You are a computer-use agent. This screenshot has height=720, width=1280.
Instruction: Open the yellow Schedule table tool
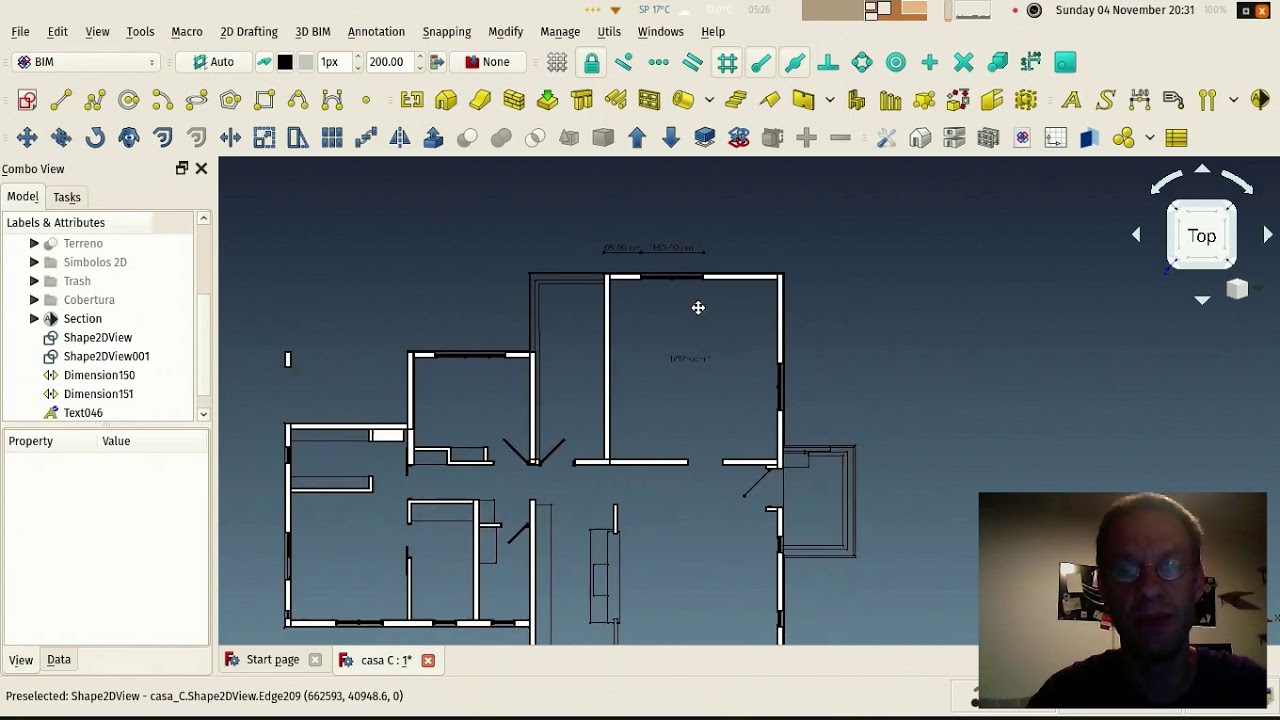[1176, 138]
